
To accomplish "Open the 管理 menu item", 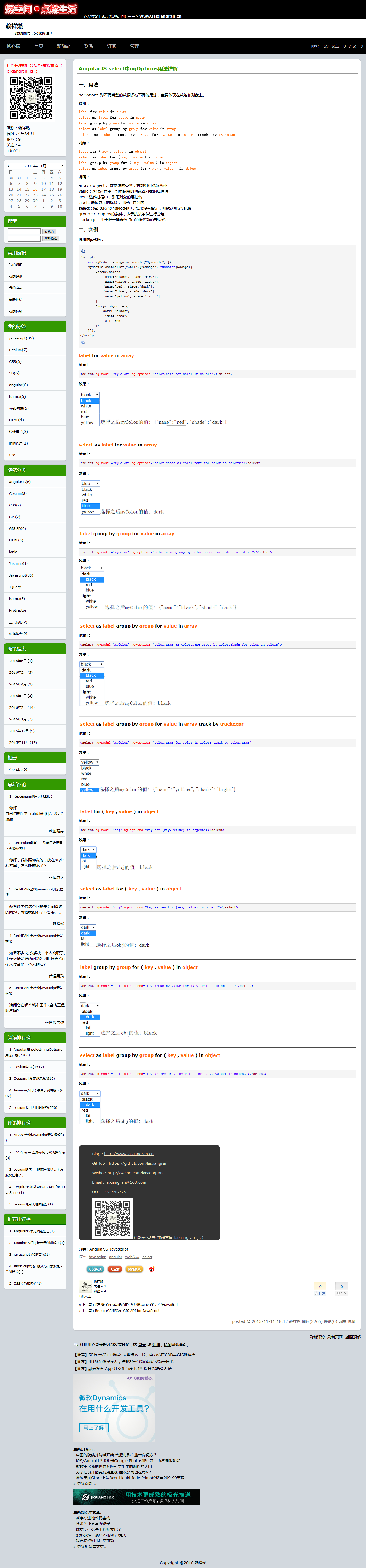I will pyautogui.click(x=134, y=46).
